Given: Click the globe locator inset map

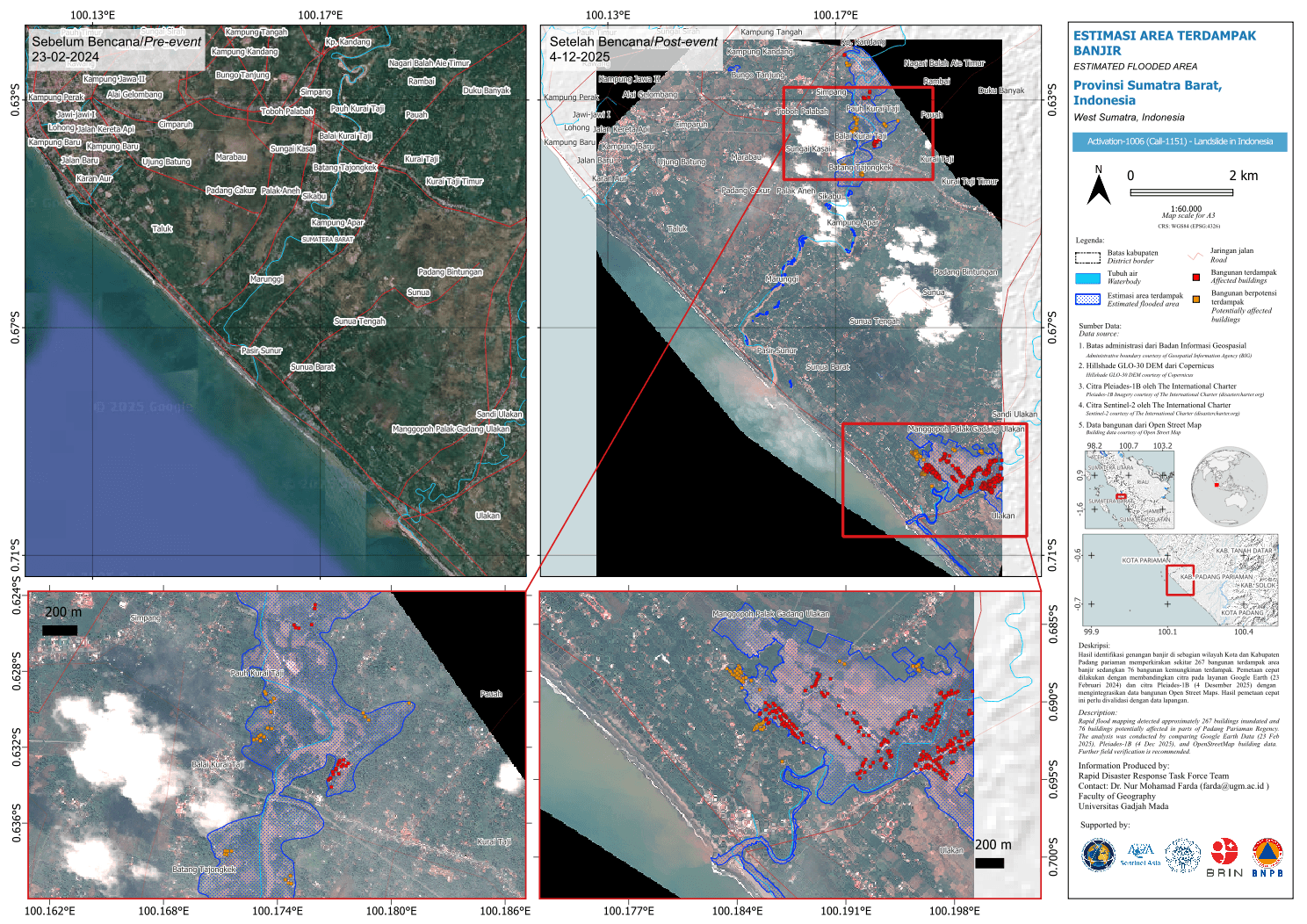Looking at the screenshot, I should (1229, 486).
